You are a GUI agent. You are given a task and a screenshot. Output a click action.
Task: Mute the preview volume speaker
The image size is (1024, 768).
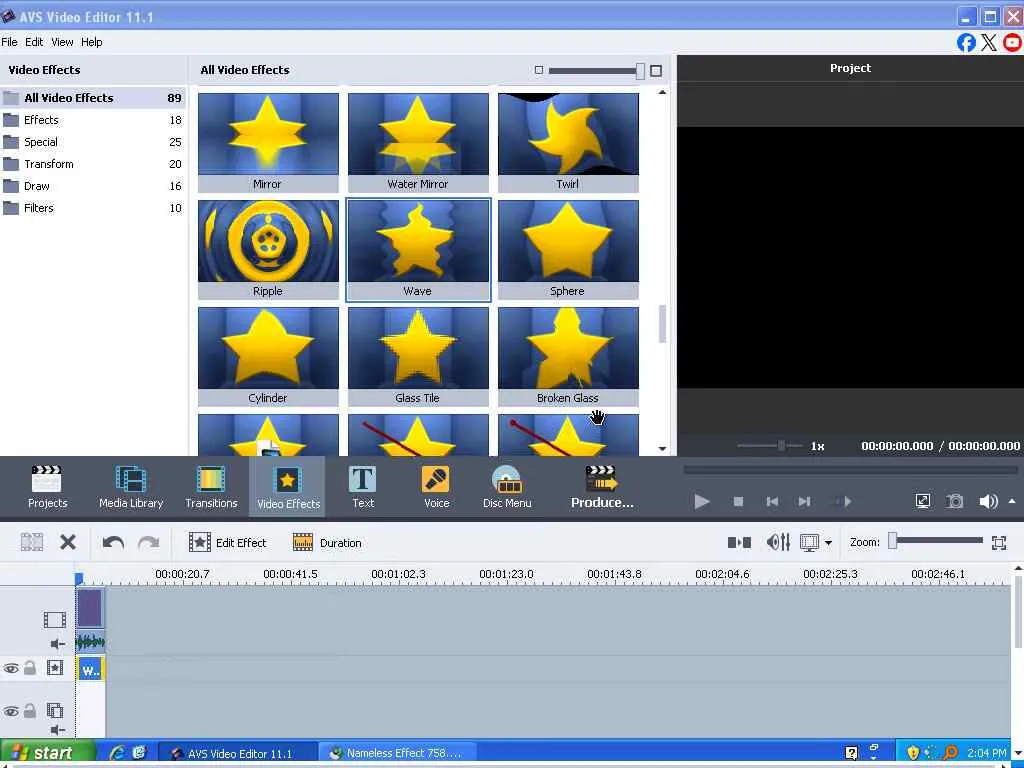(x=988, y=502)
